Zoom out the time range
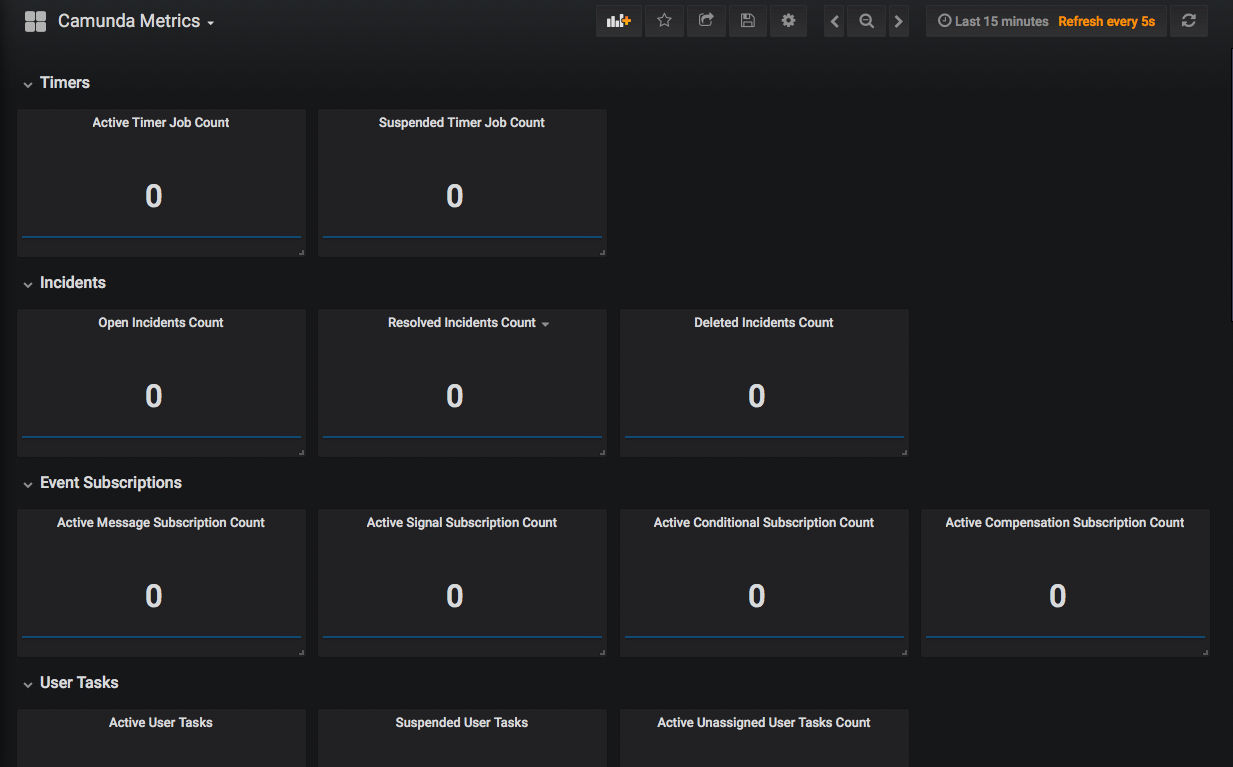The width and height of the screenshot is (1233, 767). (866, 21)
